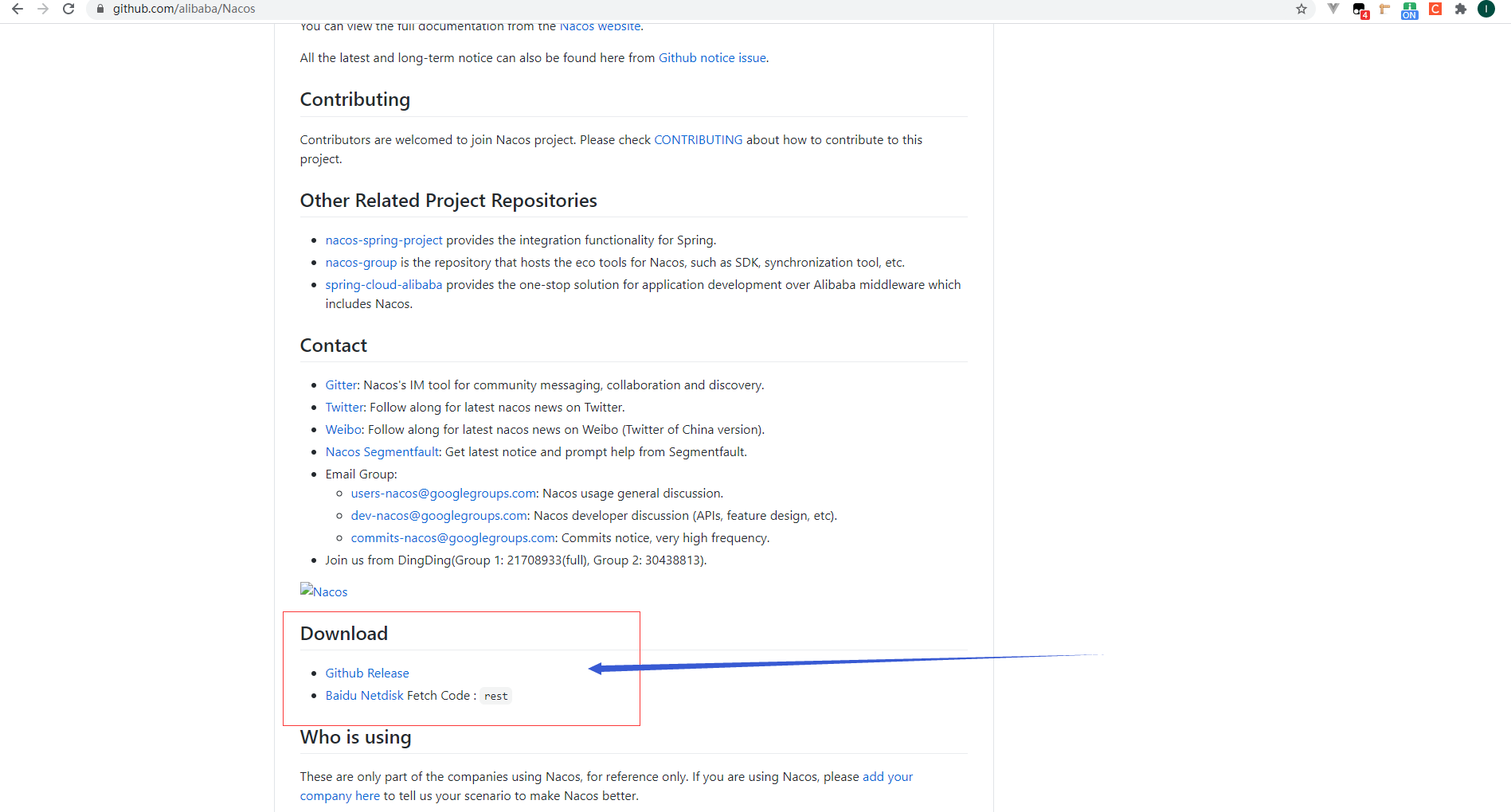Open the Github Release download link
The image size is (1511, 812).
pos(367,673)
